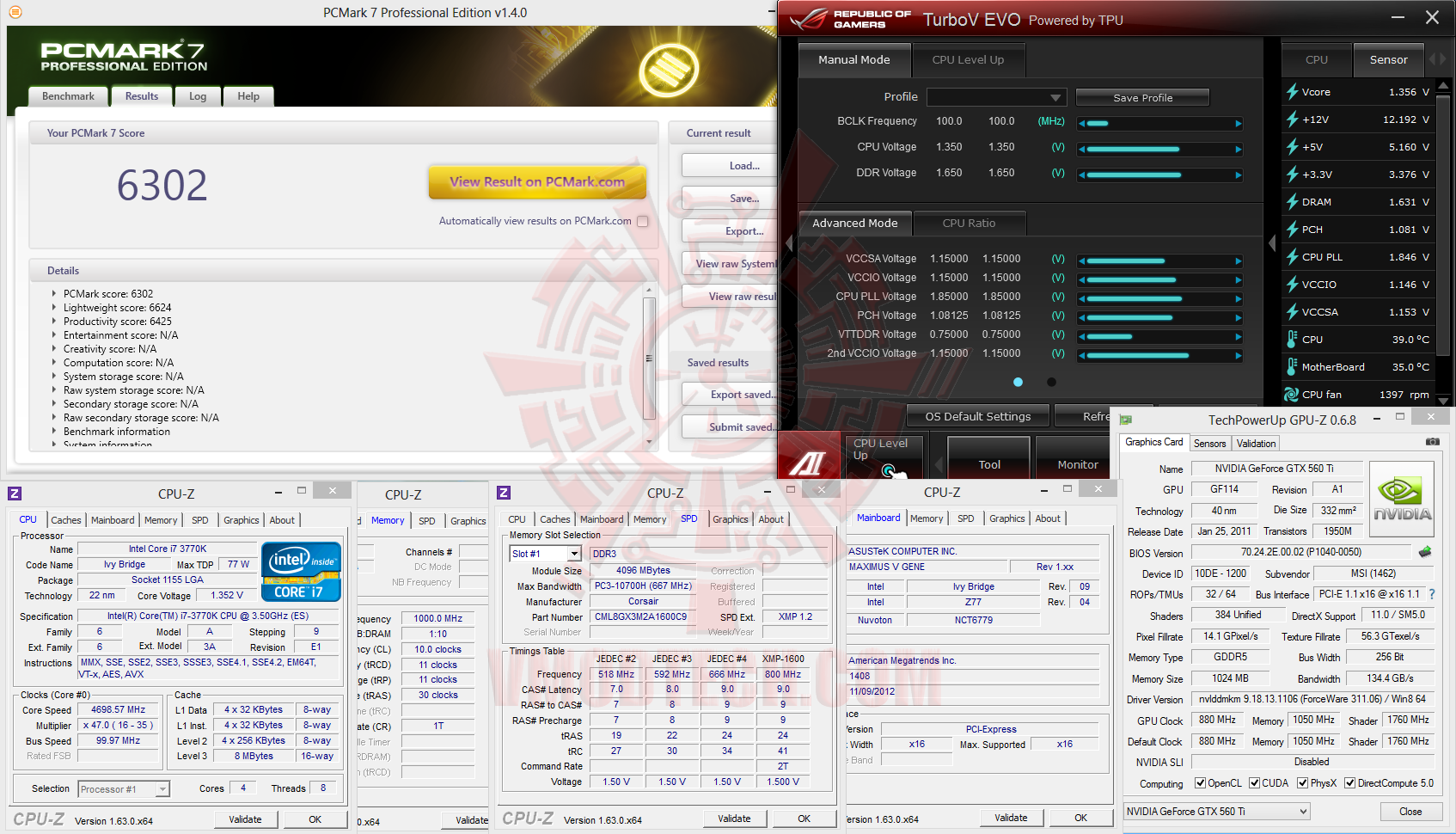Open the Caches tab in first CPU-Z window

pos(66,520)
